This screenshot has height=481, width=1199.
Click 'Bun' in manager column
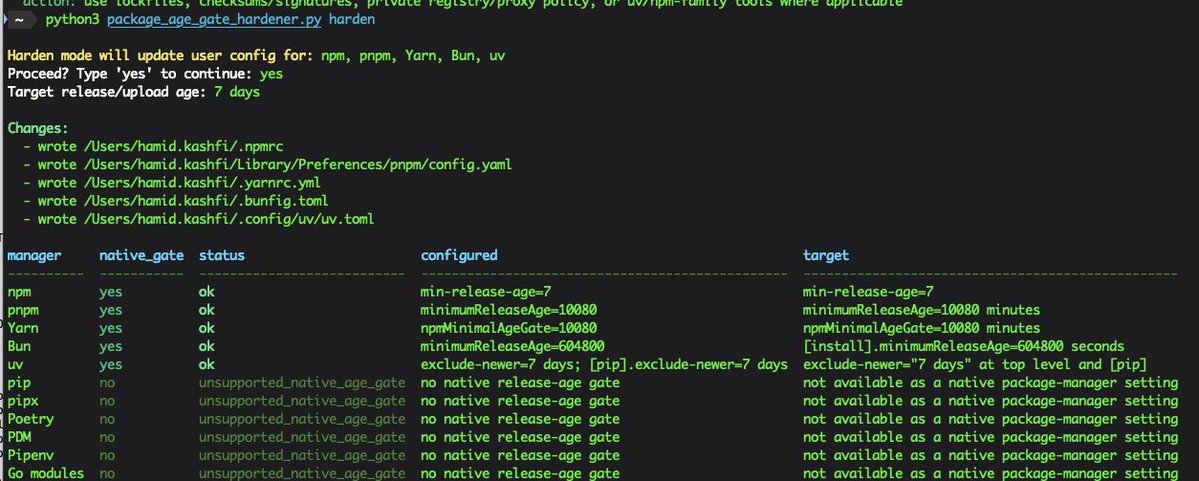tap(19, 346)
